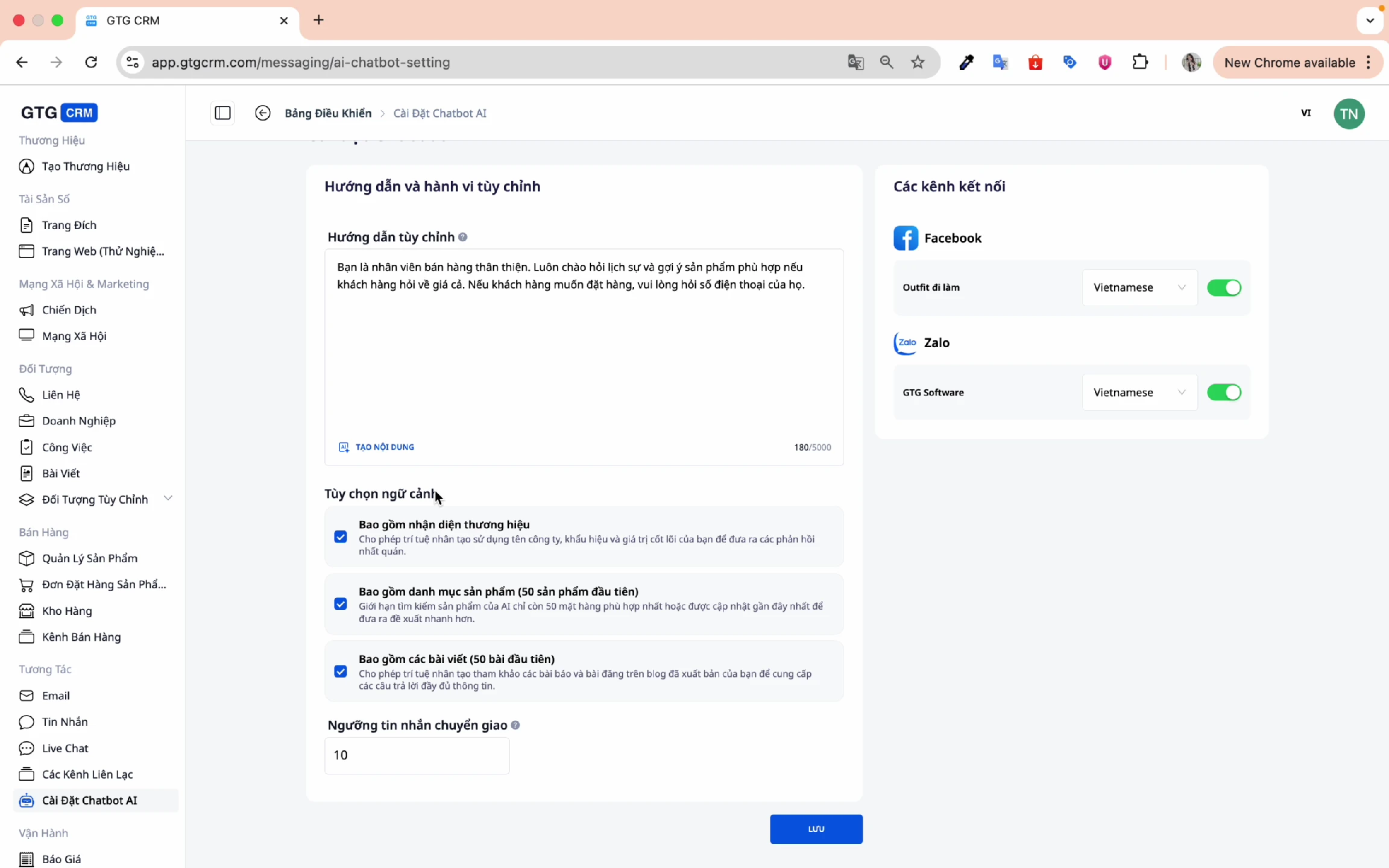Open the Vietnamese language dropdown for Facebook
The height and width of the screenshot is (868, 1389).
pyautogui.click(x=1139, y=288)
